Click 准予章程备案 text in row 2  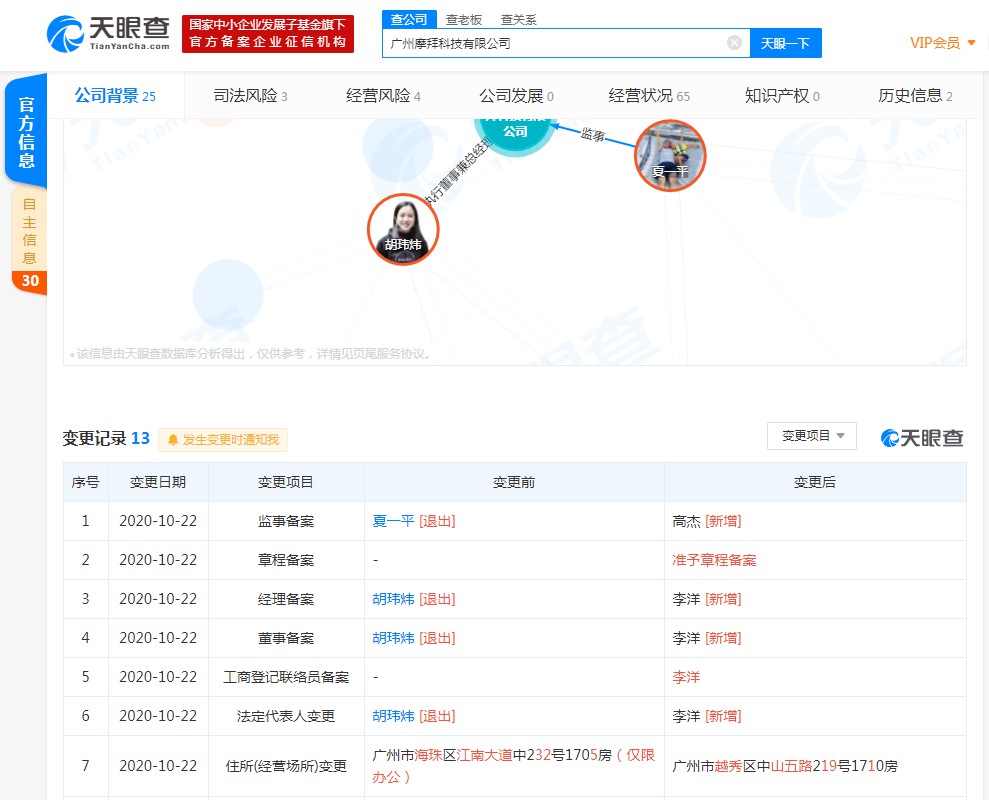click(x=714, y=560)
